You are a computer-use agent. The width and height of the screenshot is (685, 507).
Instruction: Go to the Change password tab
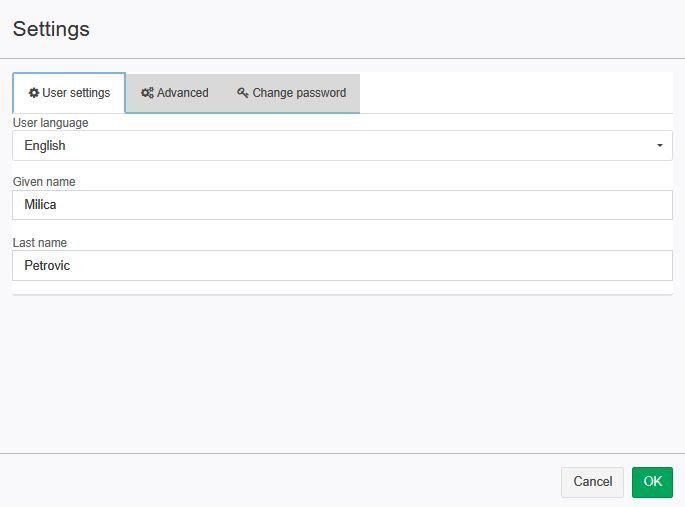291,93
